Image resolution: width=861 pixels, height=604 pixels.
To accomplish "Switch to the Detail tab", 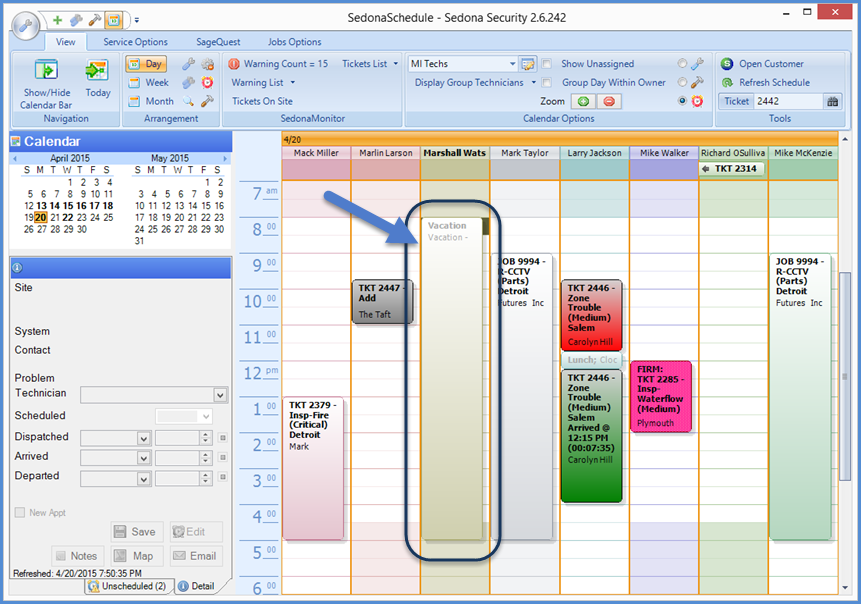I will coord(197,586).
